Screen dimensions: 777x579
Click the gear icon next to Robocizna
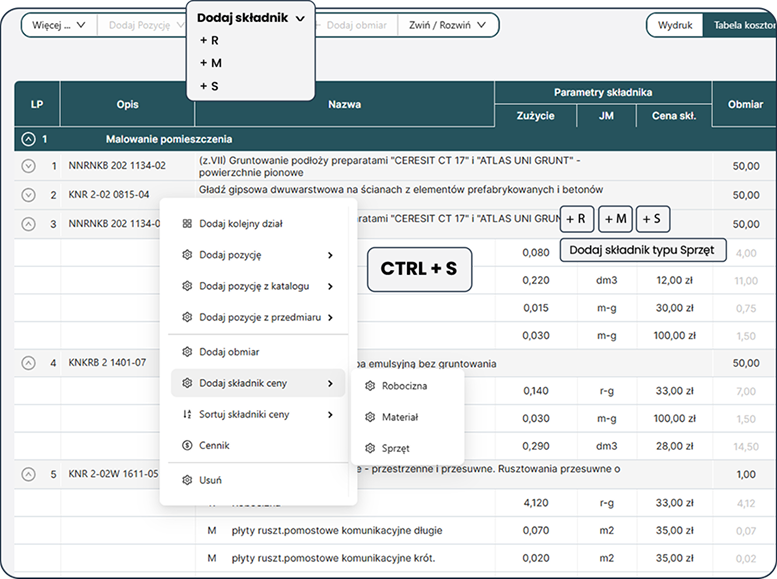[x=371, y=386]
